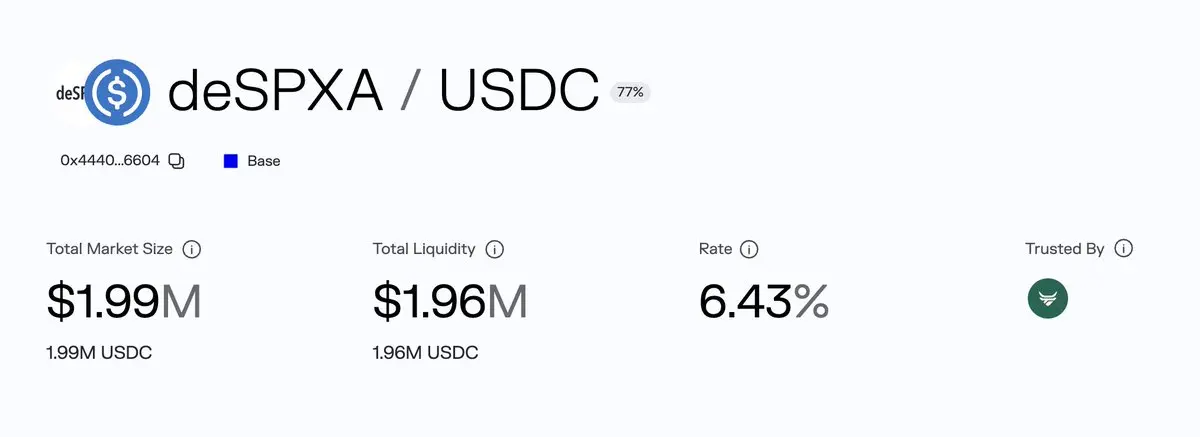Click the 0x4440...6604 address text

coord(110,161)
